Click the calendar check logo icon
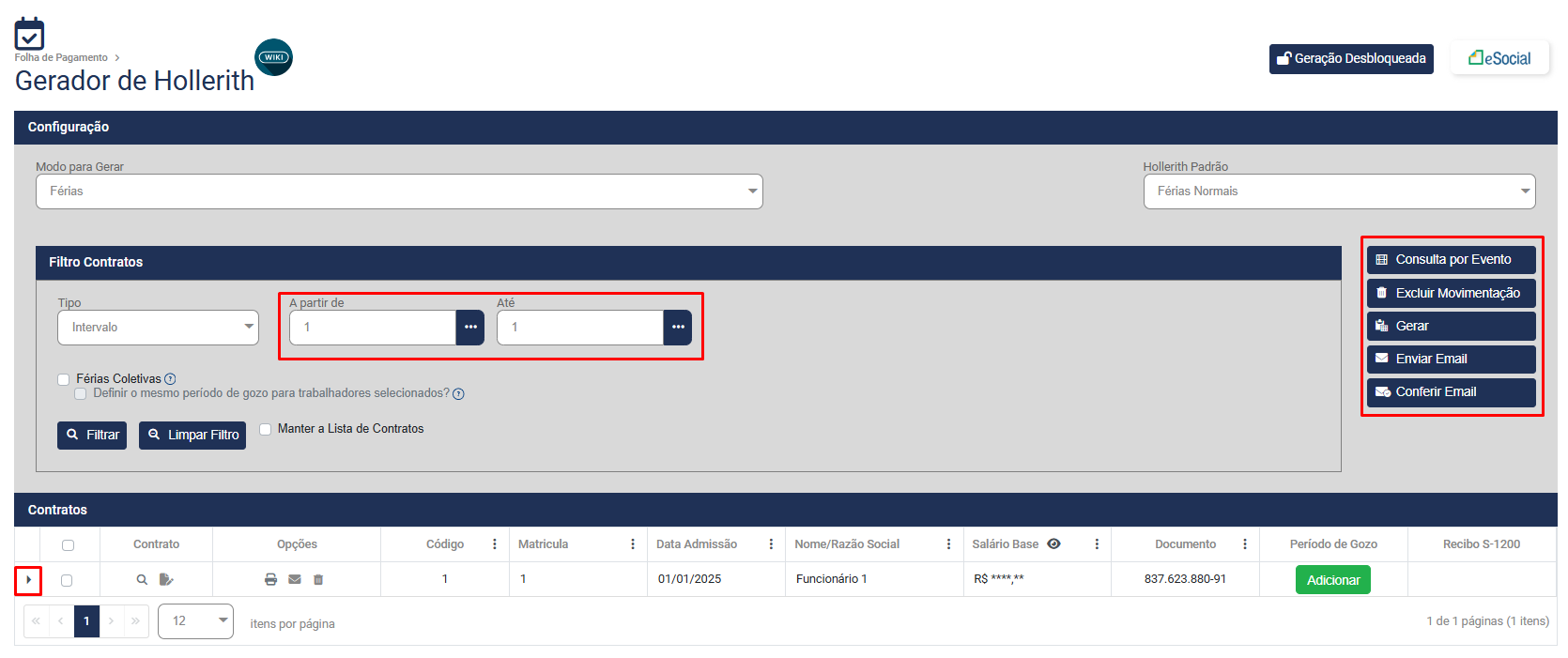Viewport: 1568px width, 658px height. pyautogui.click(x=29, y=34)
